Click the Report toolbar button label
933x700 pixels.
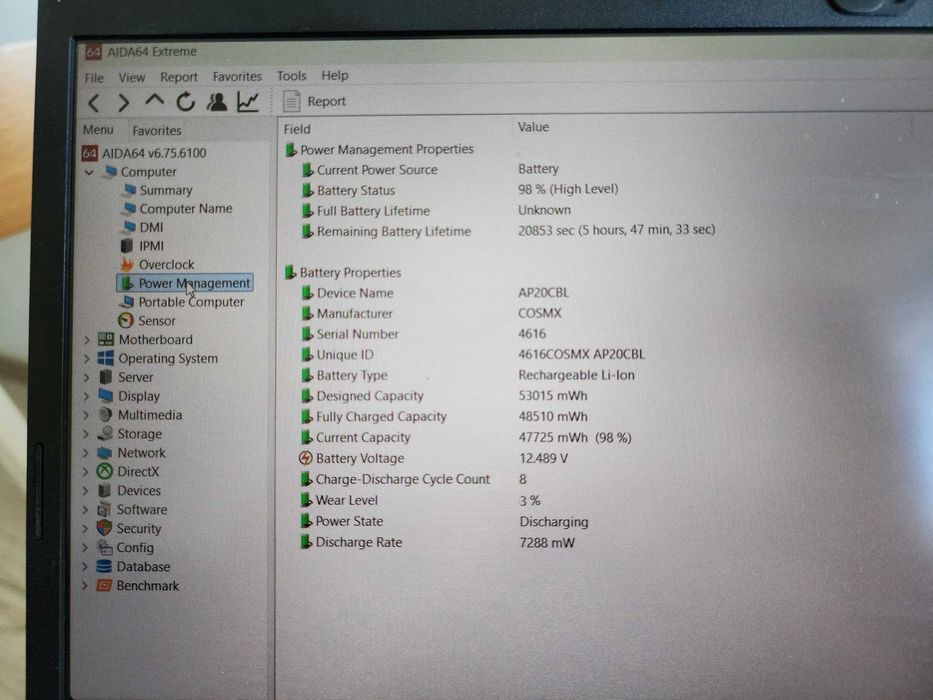(x=326, y=101)
